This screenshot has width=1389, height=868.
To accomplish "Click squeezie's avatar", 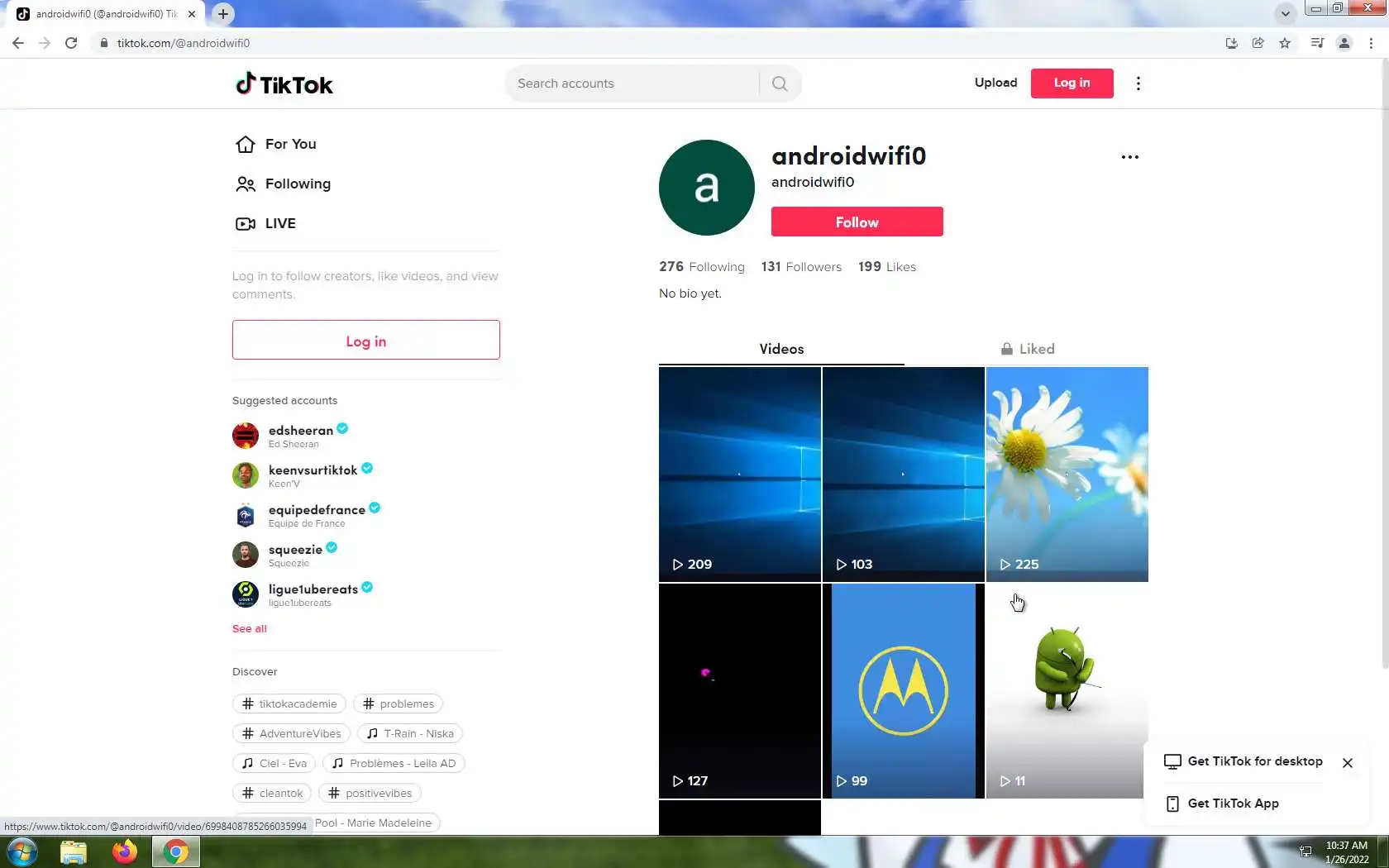I will (x=246, y=555).
